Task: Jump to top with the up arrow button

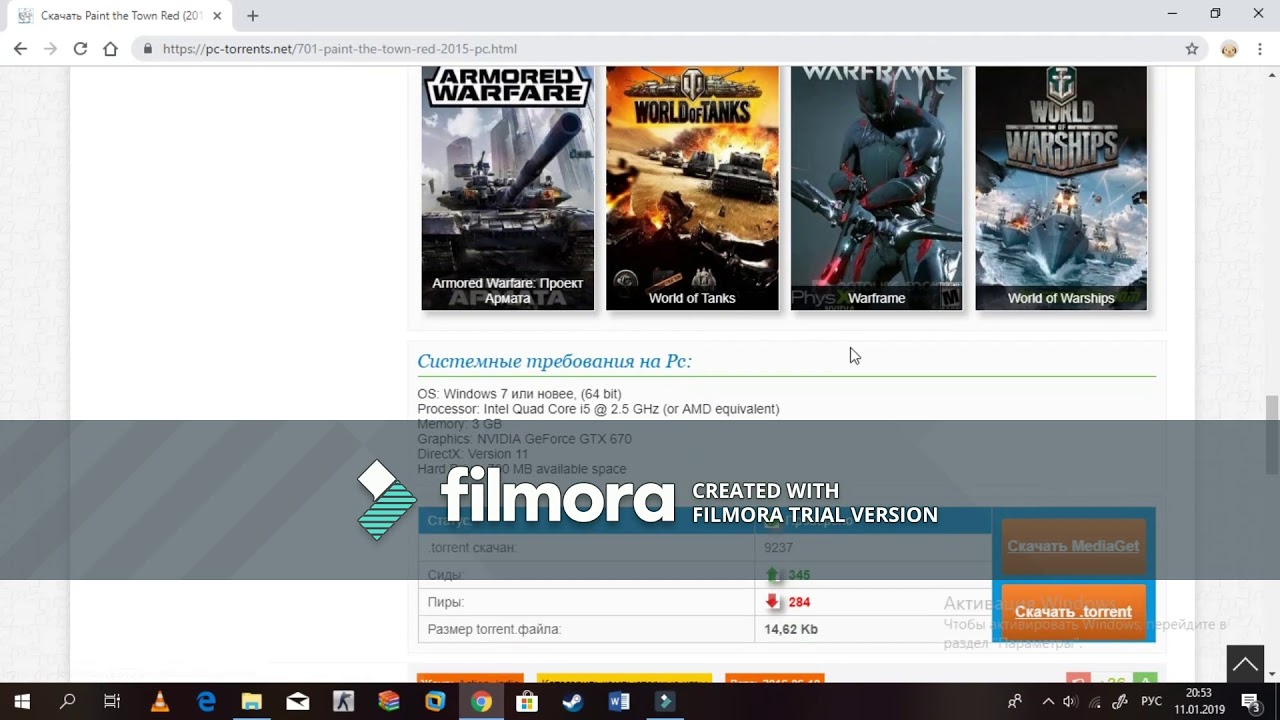Action: [1245, 664]
